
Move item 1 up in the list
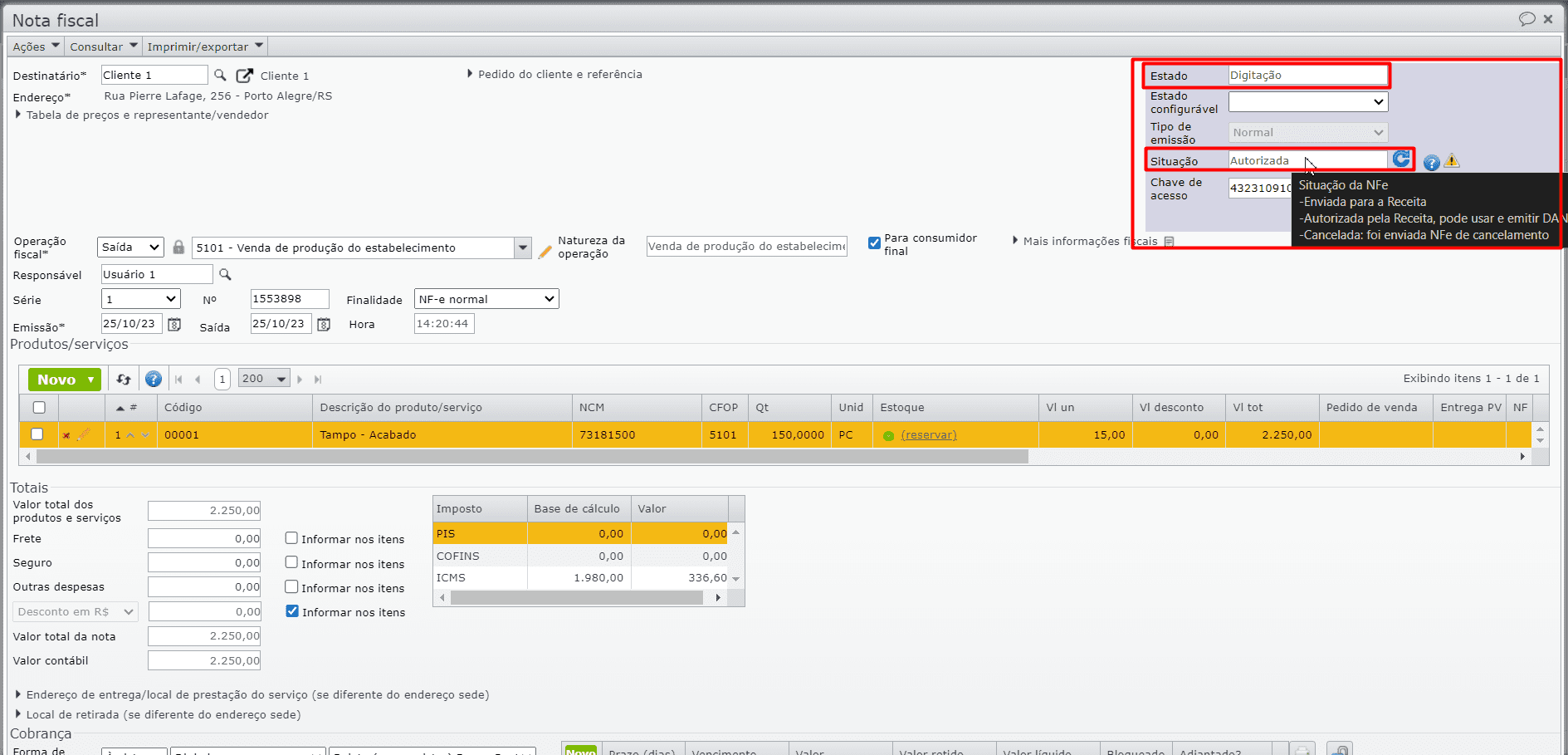(x=130, y=435)
